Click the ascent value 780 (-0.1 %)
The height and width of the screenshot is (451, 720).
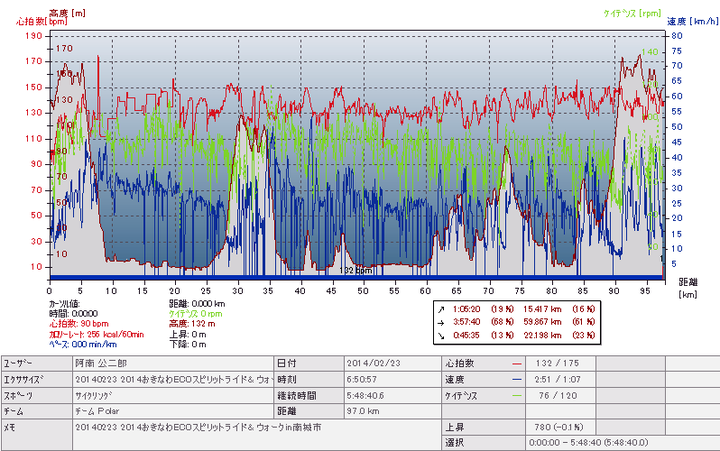tap(558, 427)
